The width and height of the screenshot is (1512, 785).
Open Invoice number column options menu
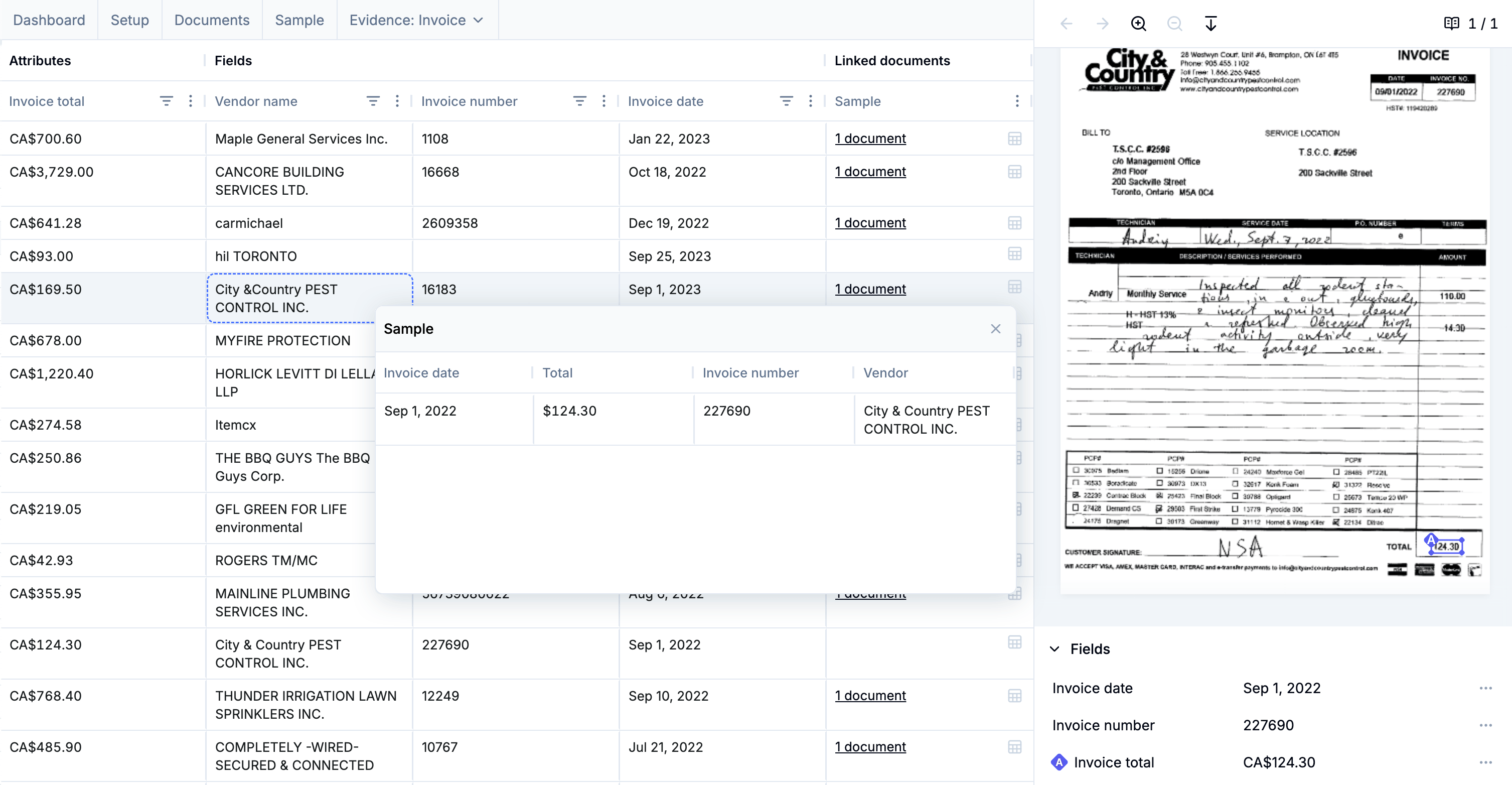tap(603, 101)
